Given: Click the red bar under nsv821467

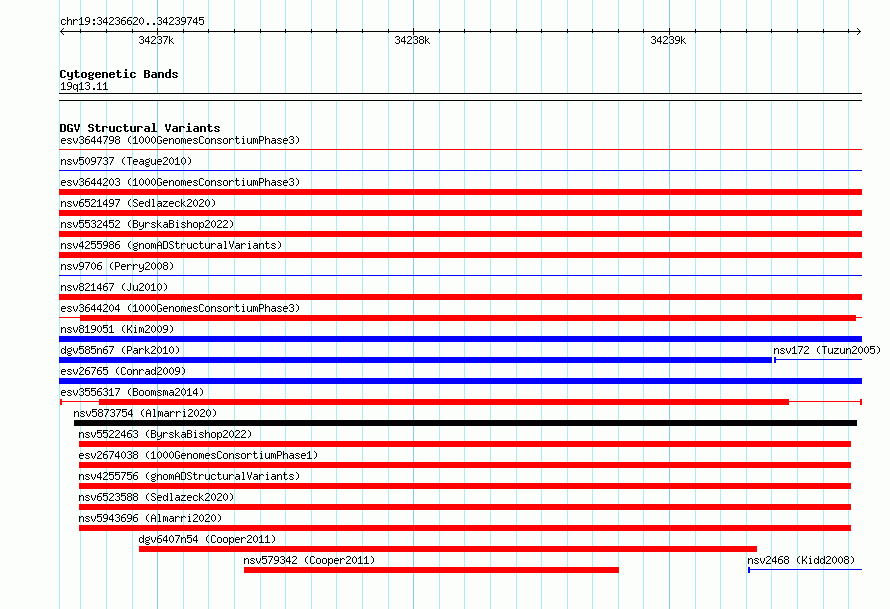Looking at the screenshot, I should (x=460, y=297).
